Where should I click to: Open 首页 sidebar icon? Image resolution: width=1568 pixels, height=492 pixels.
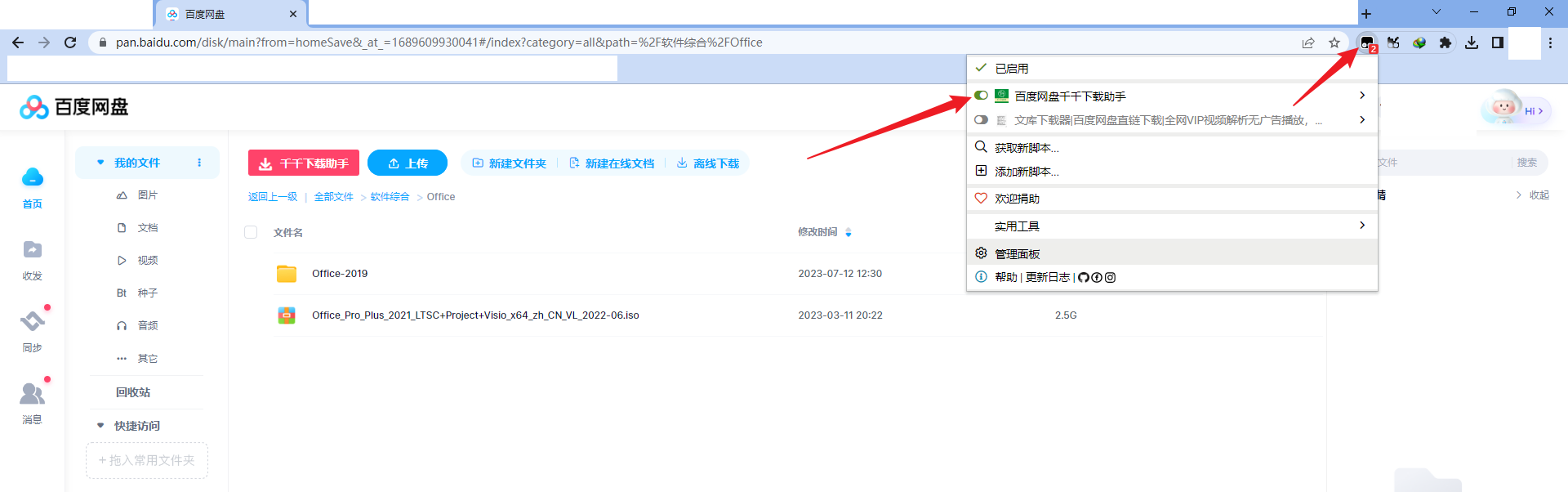pyautogui.click(x=32, y=177)
